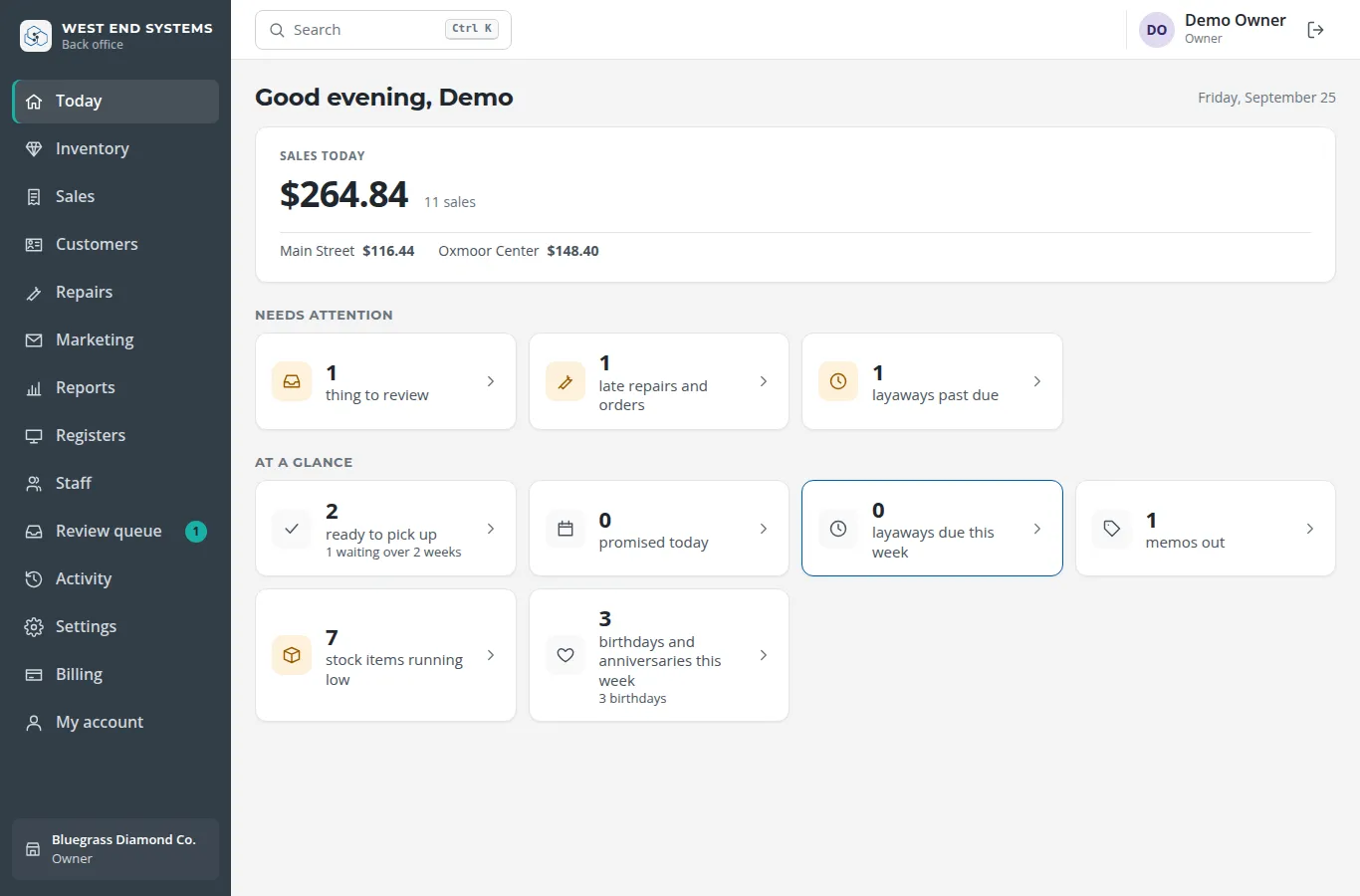The width and height of the screenshot is (1360, 896).
Task: Select the Marketing sidebar item
Action: tap(115, 339)
